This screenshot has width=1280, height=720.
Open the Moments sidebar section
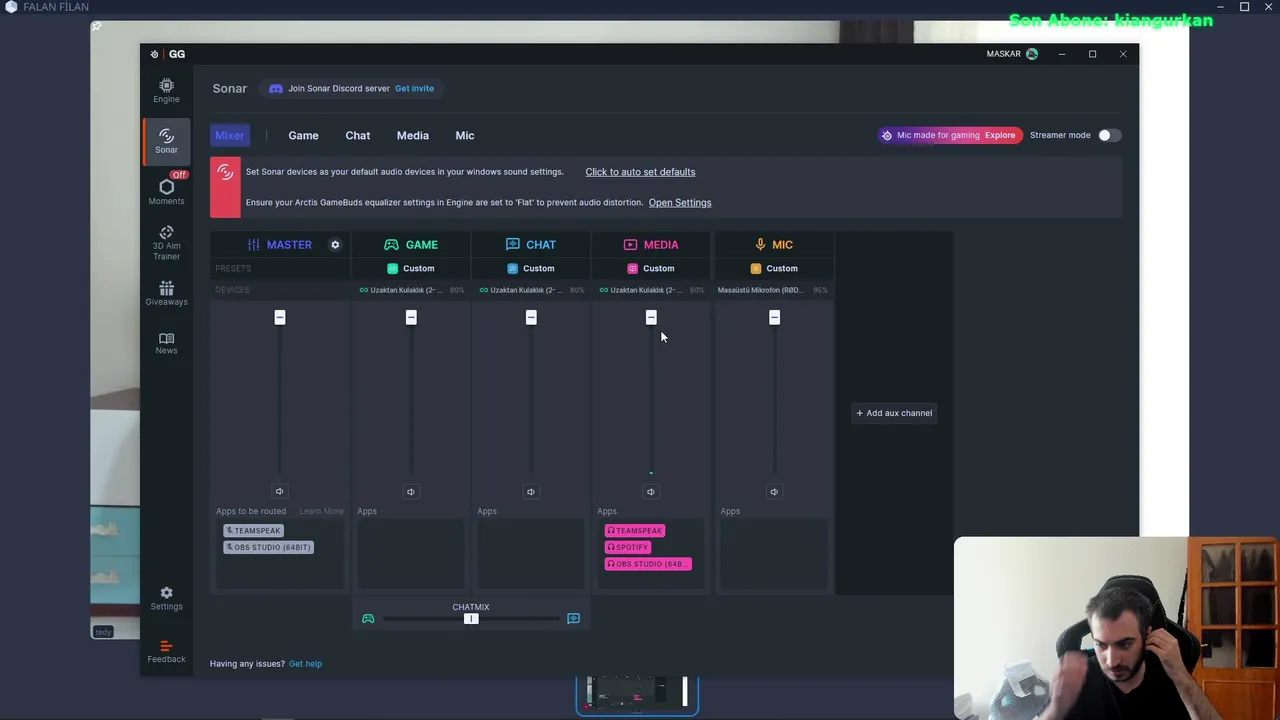coord(166,190)
